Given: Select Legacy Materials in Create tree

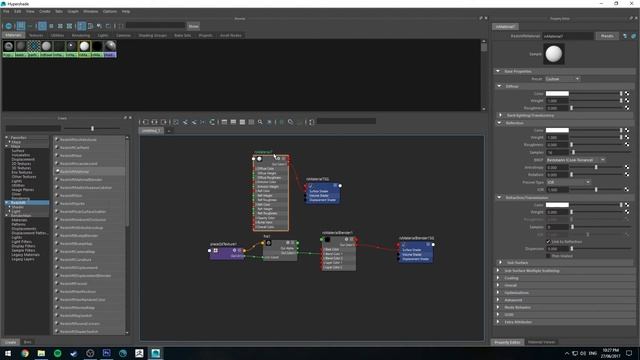Looking at the screenshot, I should (x=25, y=255).
